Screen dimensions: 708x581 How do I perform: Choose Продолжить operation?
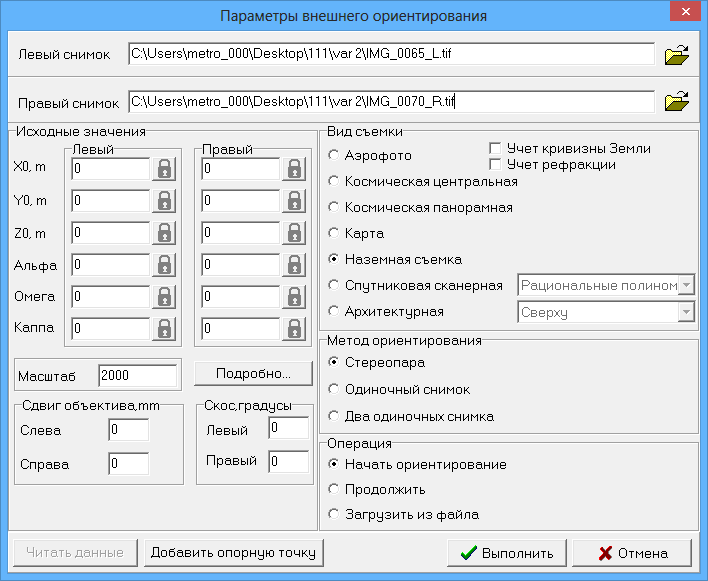(x=334, y=489)
